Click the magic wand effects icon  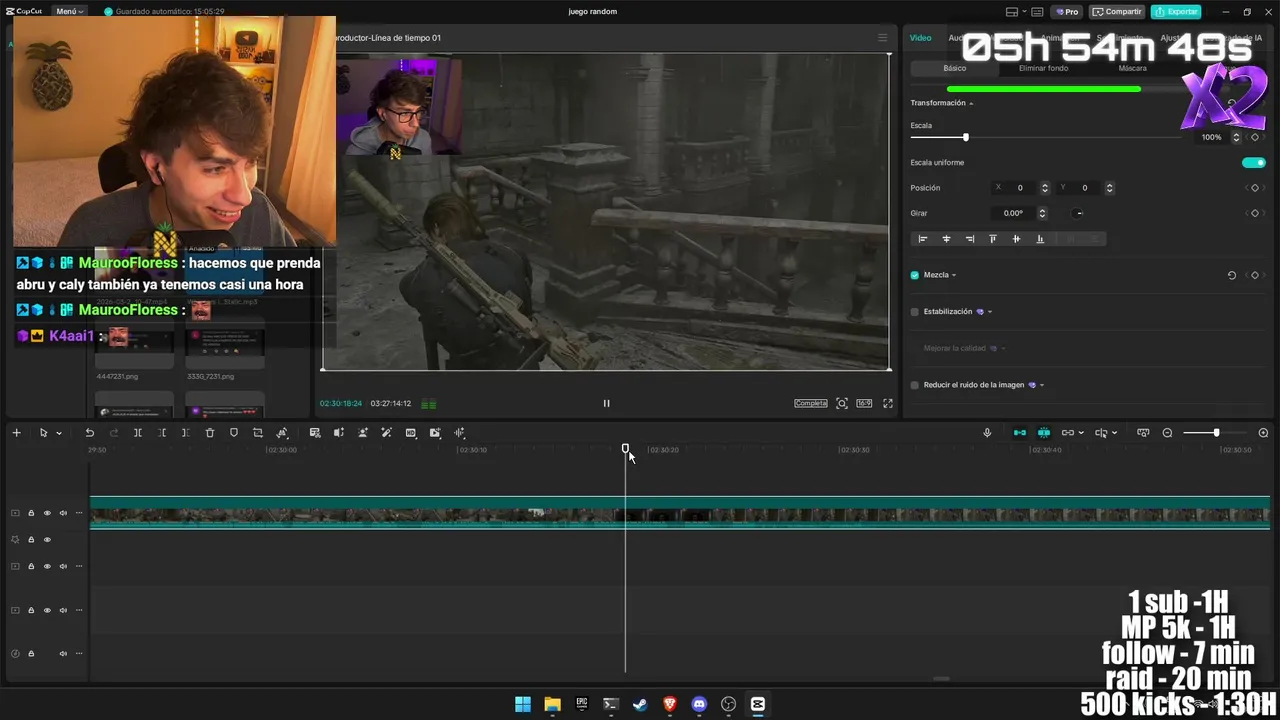point(387,433)
